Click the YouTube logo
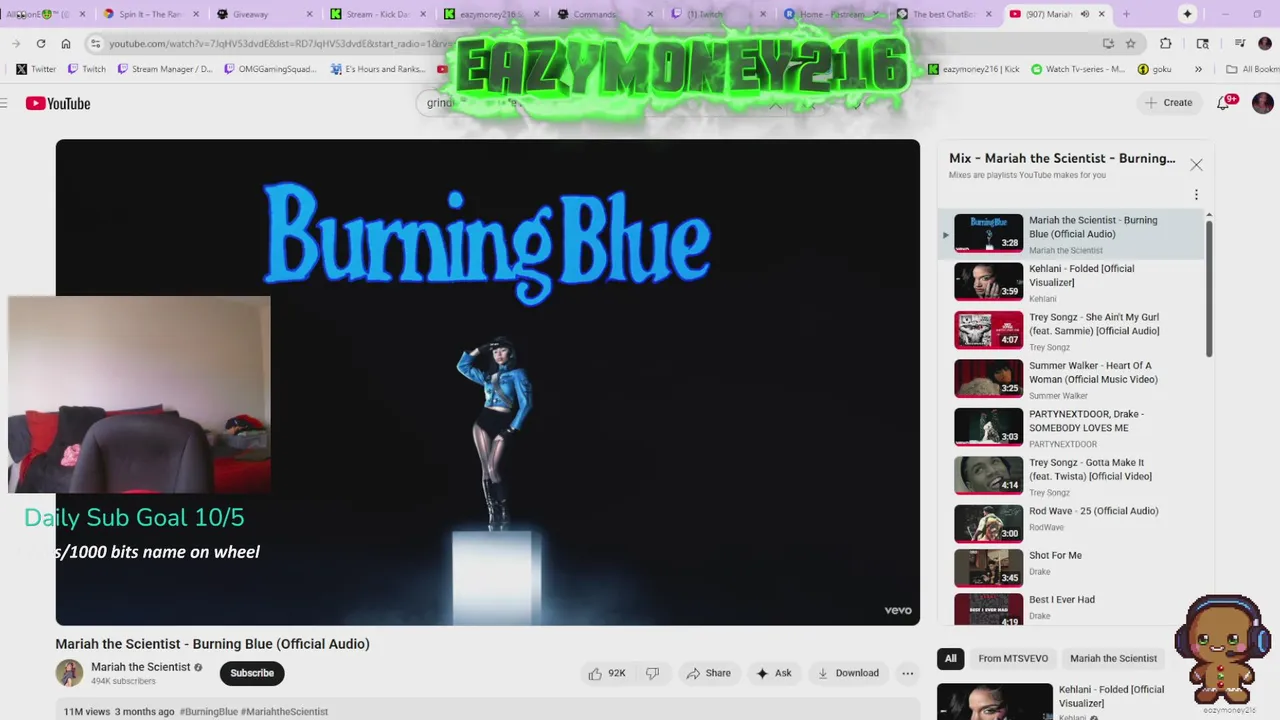 click(58, 103)
